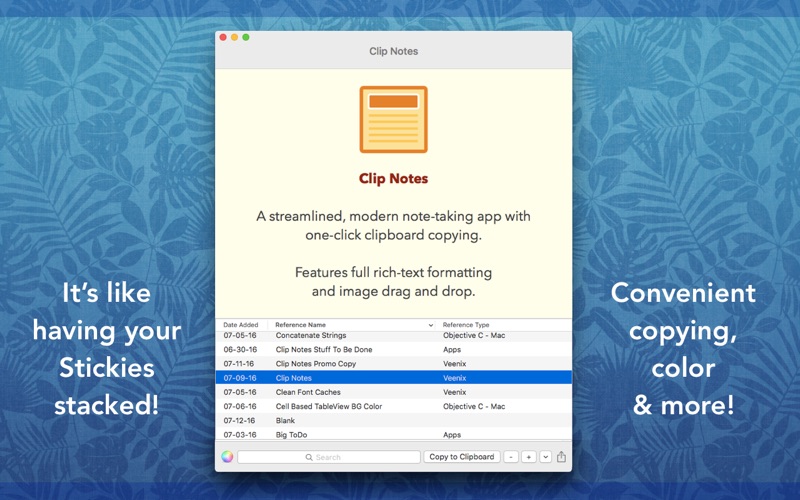Select the Blank note row
The image size is (800, 500).
tap(393, 421)
